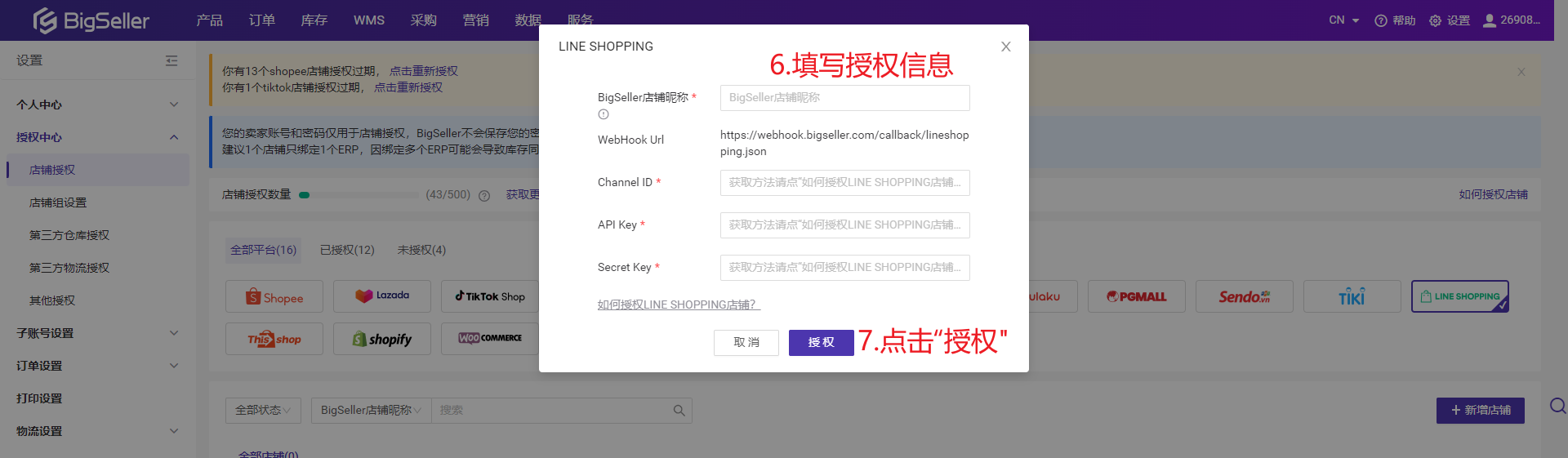The height and width of the screenshot is (458, 1568).
Task: Click Shopee 点击重新授权 link
Action: point(423,71)
